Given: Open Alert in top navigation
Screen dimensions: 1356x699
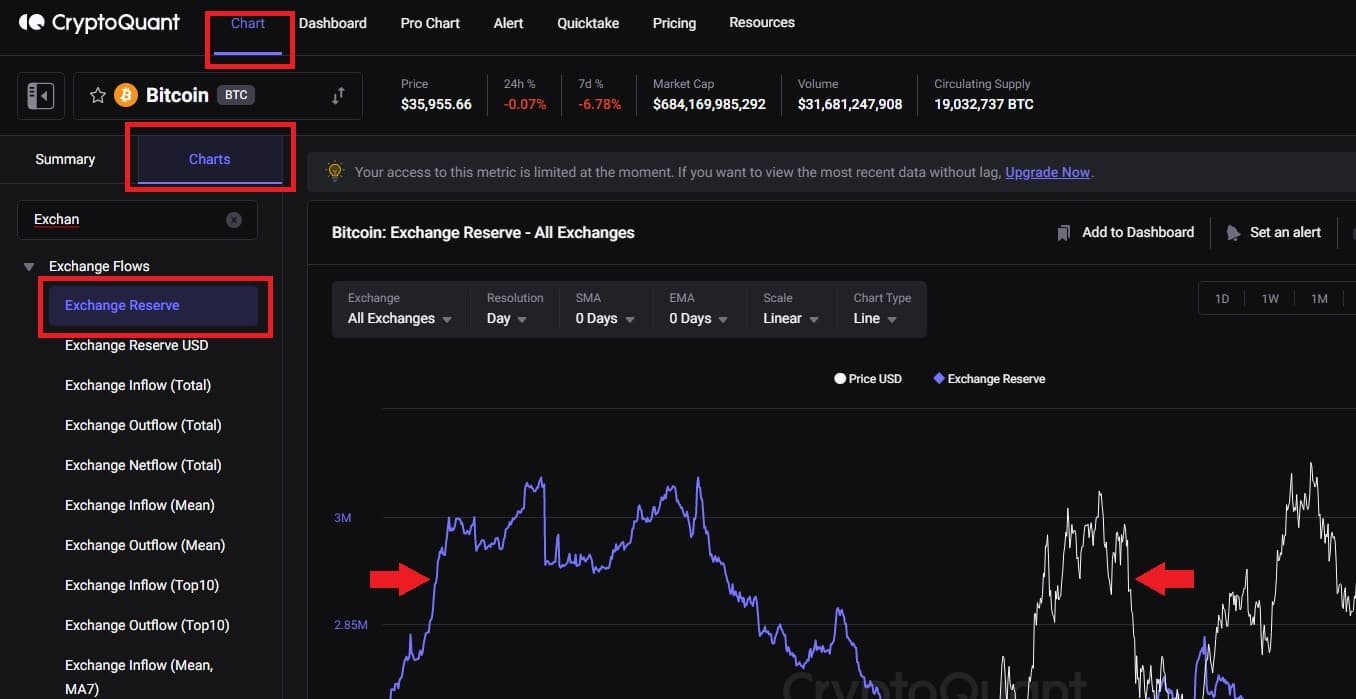Looking at the screenshot, I should [508, 23].
